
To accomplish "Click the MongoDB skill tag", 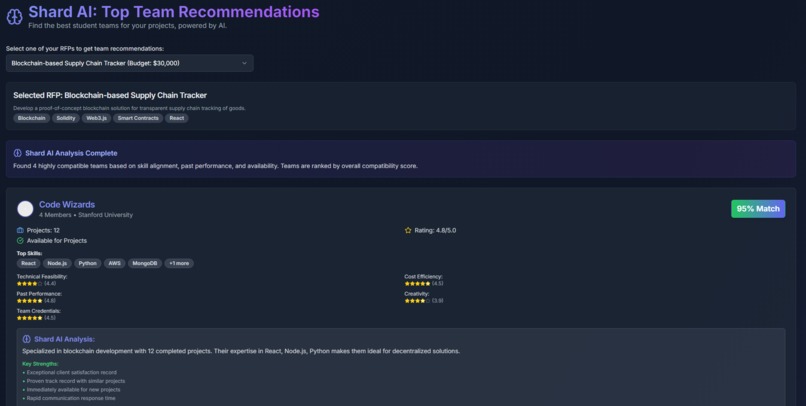I will click(x=144, y=263).
